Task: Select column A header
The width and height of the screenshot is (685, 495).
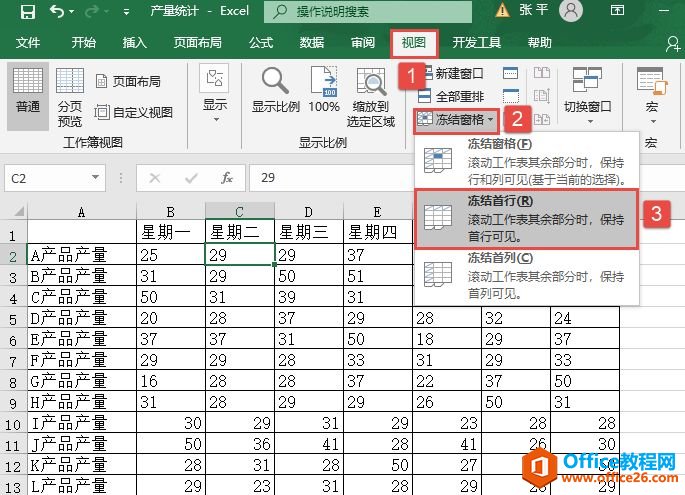Action: point(82,212)
